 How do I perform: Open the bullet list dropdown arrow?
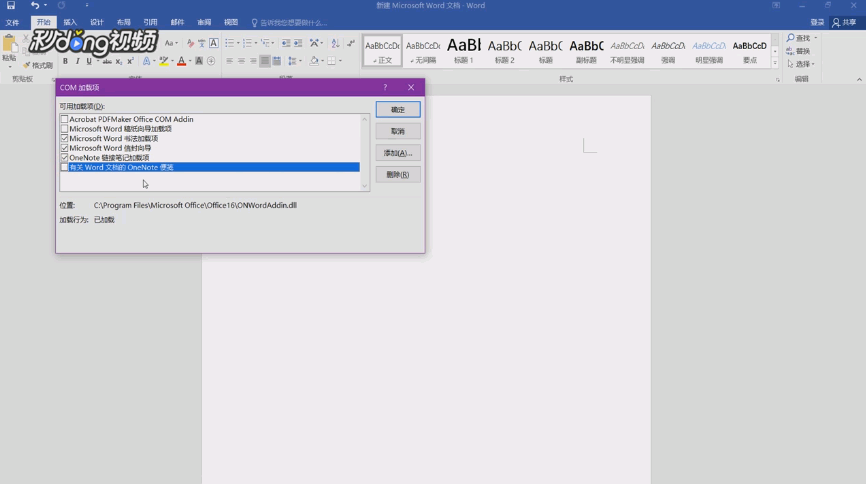coord(238,43)
